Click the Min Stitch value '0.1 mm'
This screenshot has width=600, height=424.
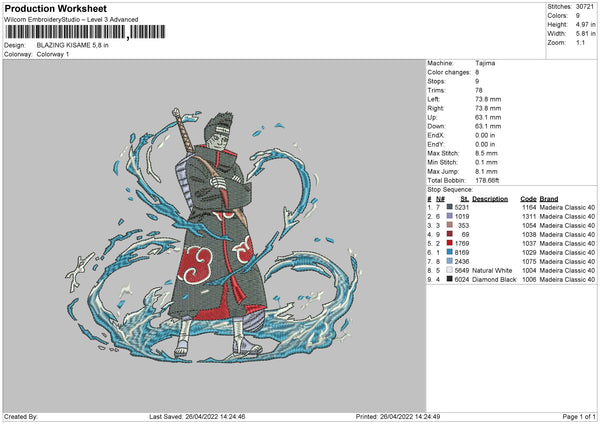pos(486,162)
